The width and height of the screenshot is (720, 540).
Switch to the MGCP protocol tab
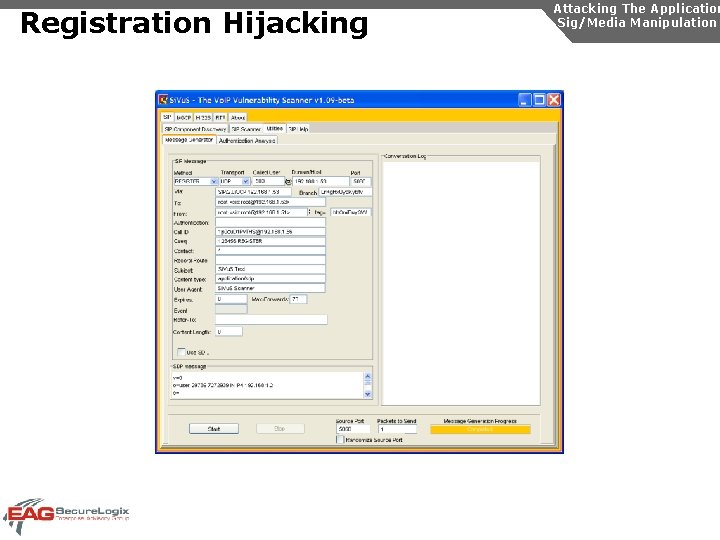click(184, 118)
